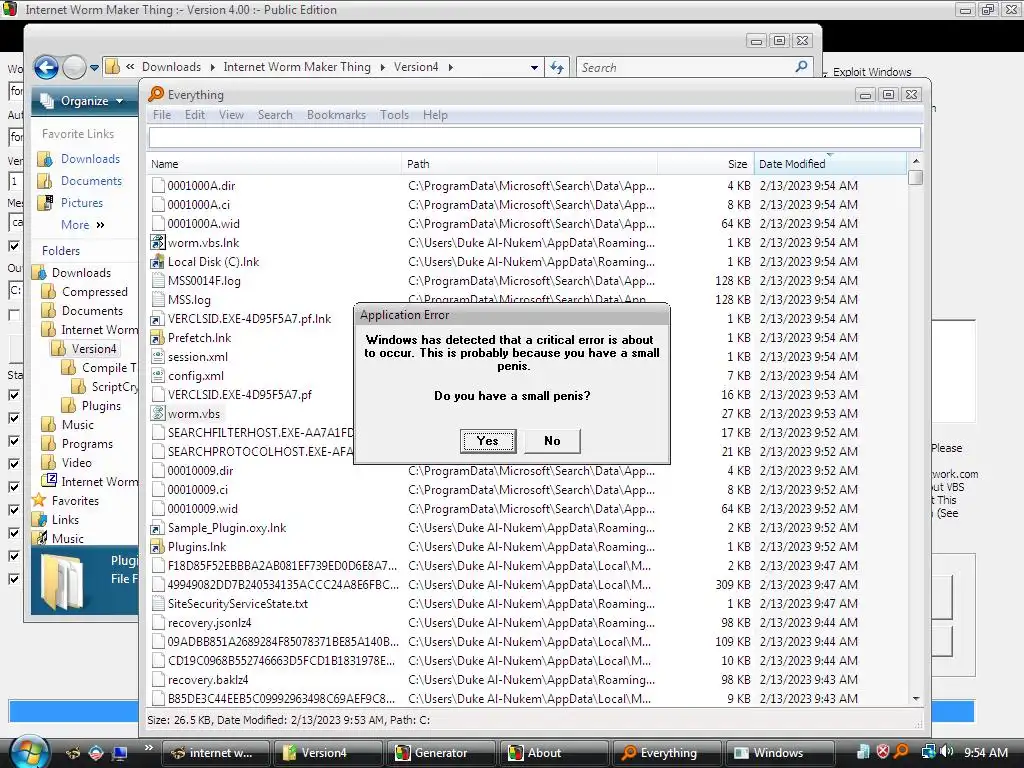1024x768 pixels.
Task: Click Yes in the Application Error dialog
Action: 488,441
